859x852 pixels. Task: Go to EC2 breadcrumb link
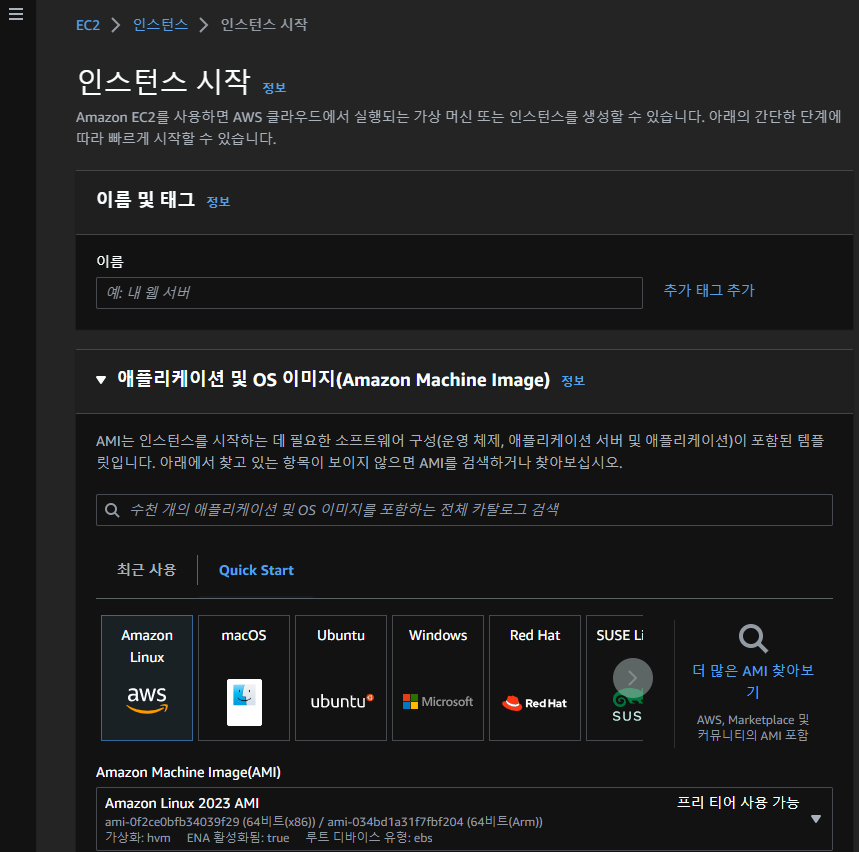pos(88,25)
